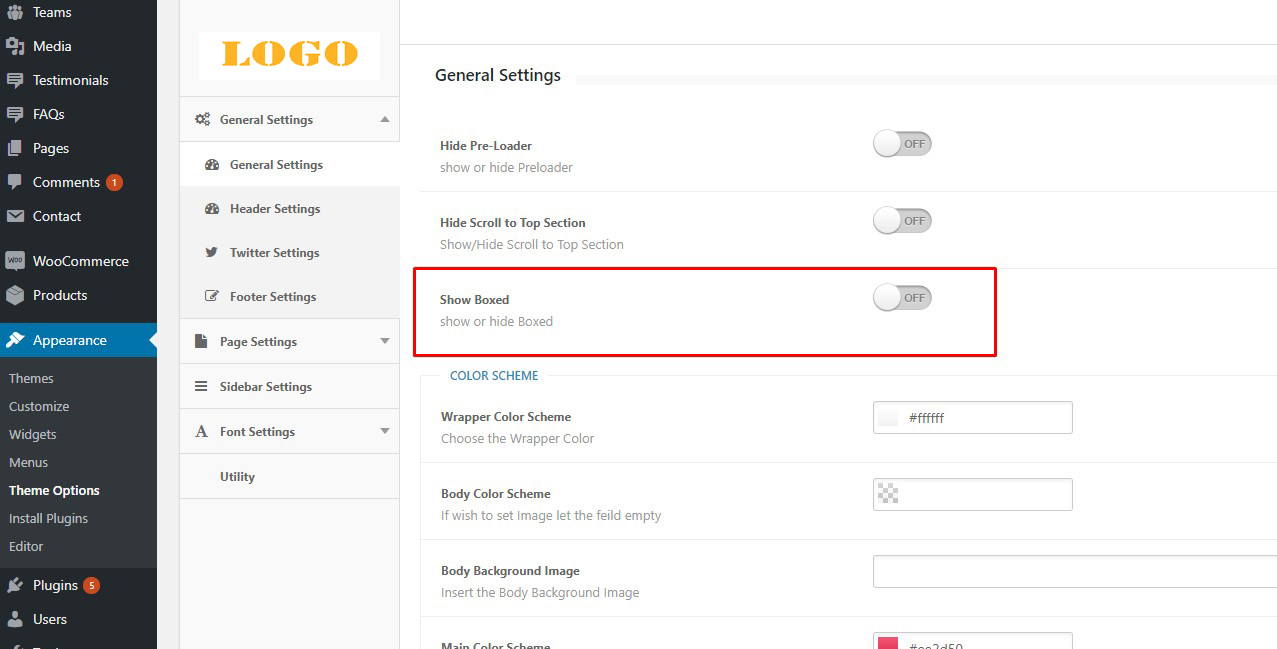
Task: Enable the Show Boxed switch
Action: pyautogui.click(x=901, y=298)
